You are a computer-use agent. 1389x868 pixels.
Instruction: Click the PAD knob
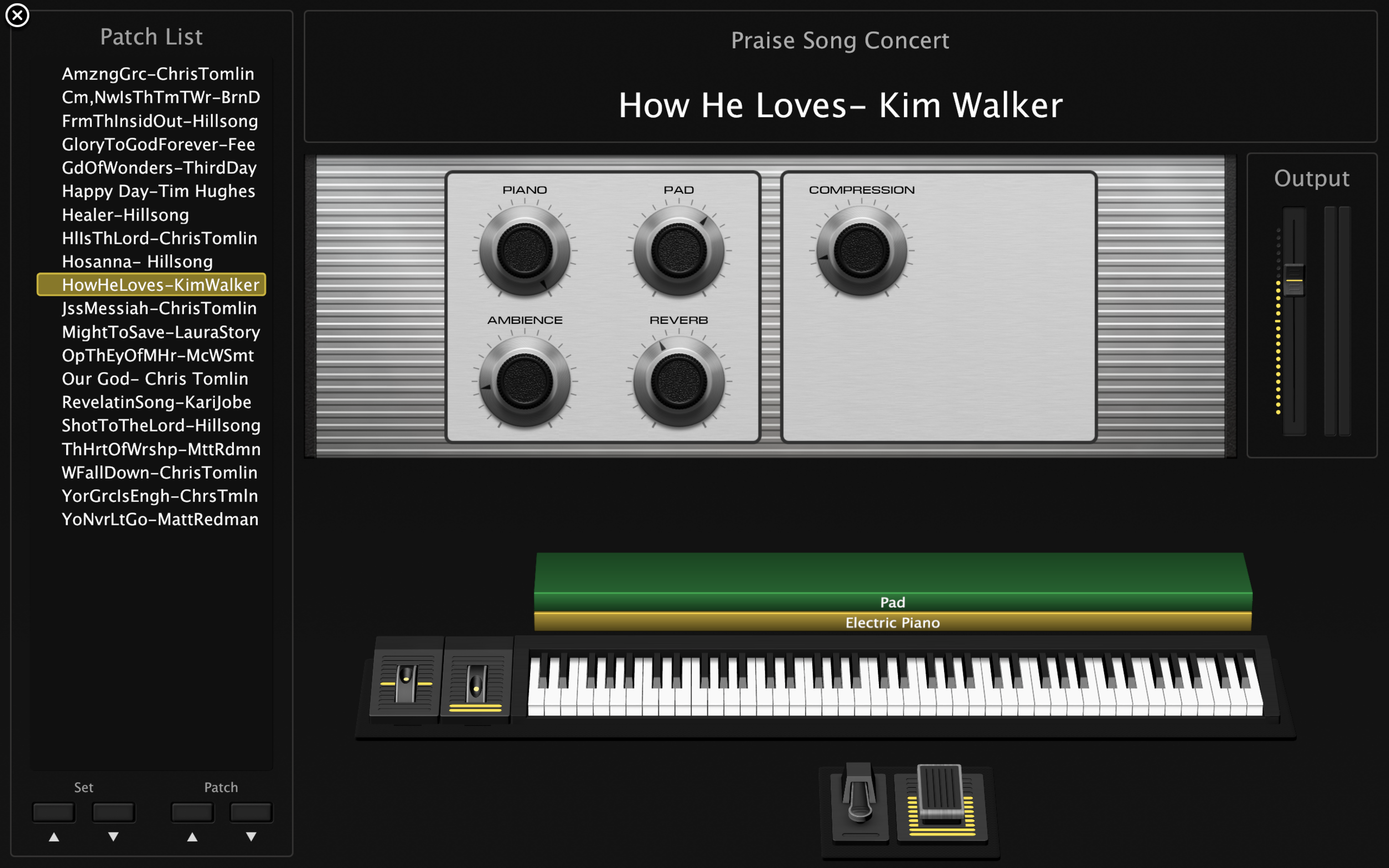[679, 251]
